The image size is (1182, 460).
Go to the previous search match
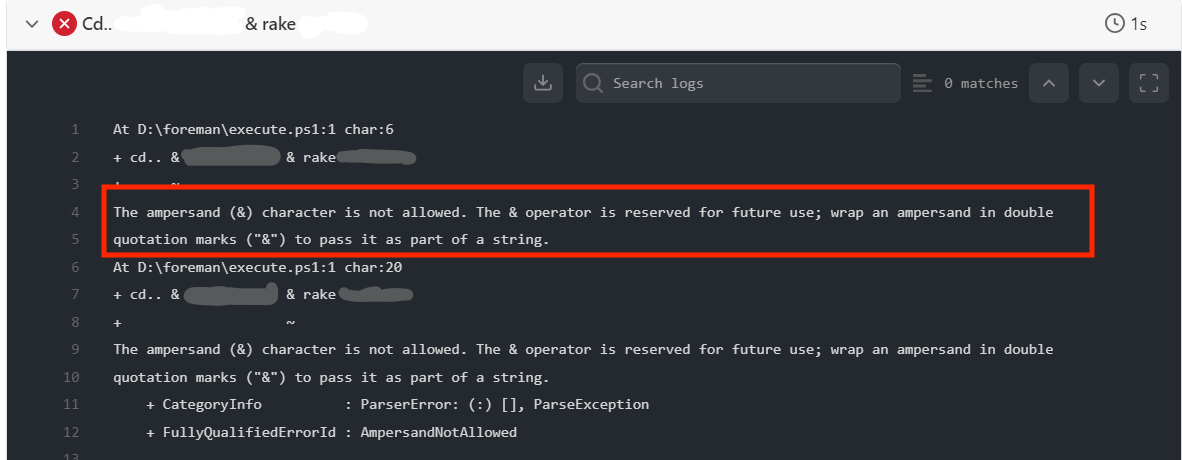1048,83
